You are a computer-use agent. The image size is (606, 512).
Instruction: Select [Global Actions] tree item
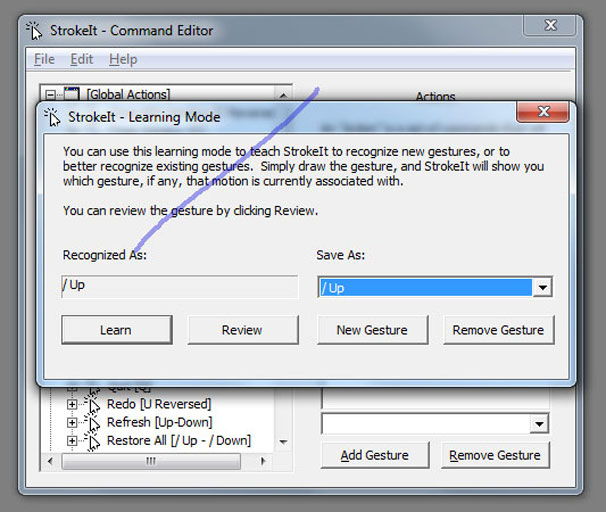(x=128, y=94)
